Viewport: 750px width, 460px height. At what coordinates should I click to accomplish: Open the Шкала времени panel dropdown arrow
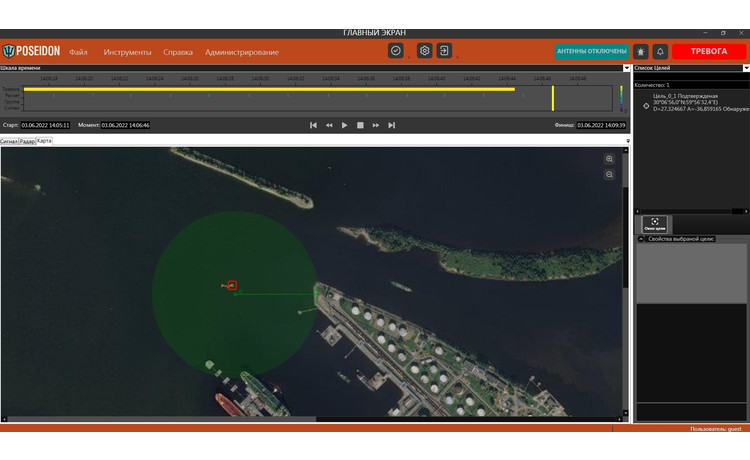627,68
